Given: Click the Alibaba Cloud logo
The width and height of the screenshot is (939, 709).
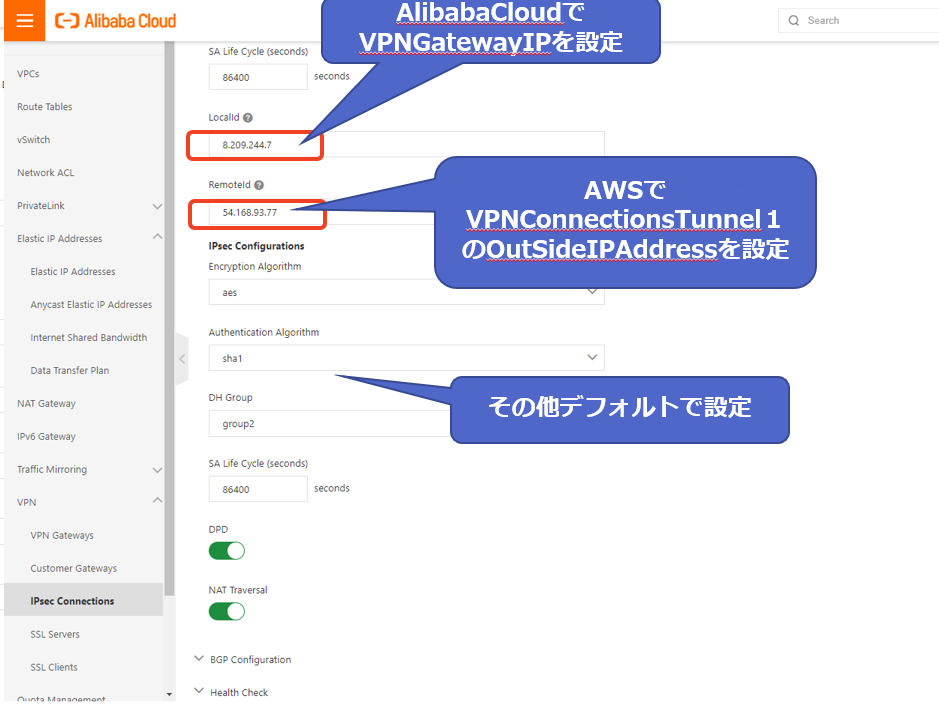Looking at the screenshot, I should [116, 21].
